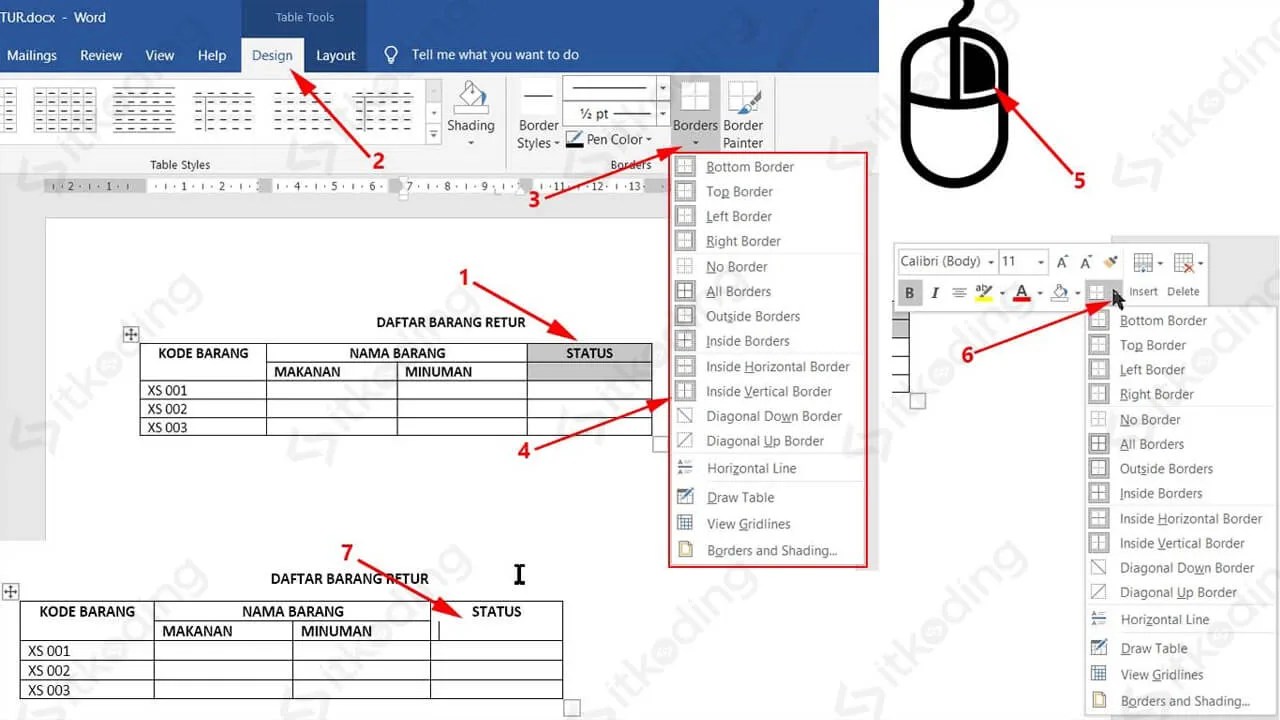Expand the Table Styles gallery More arrow
The height and width of the screenshot is (720, 1280).
tap(433, 134)
